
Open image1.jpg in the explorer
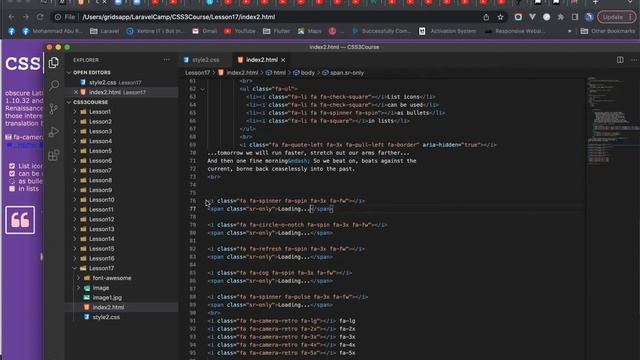pos(107,298)
